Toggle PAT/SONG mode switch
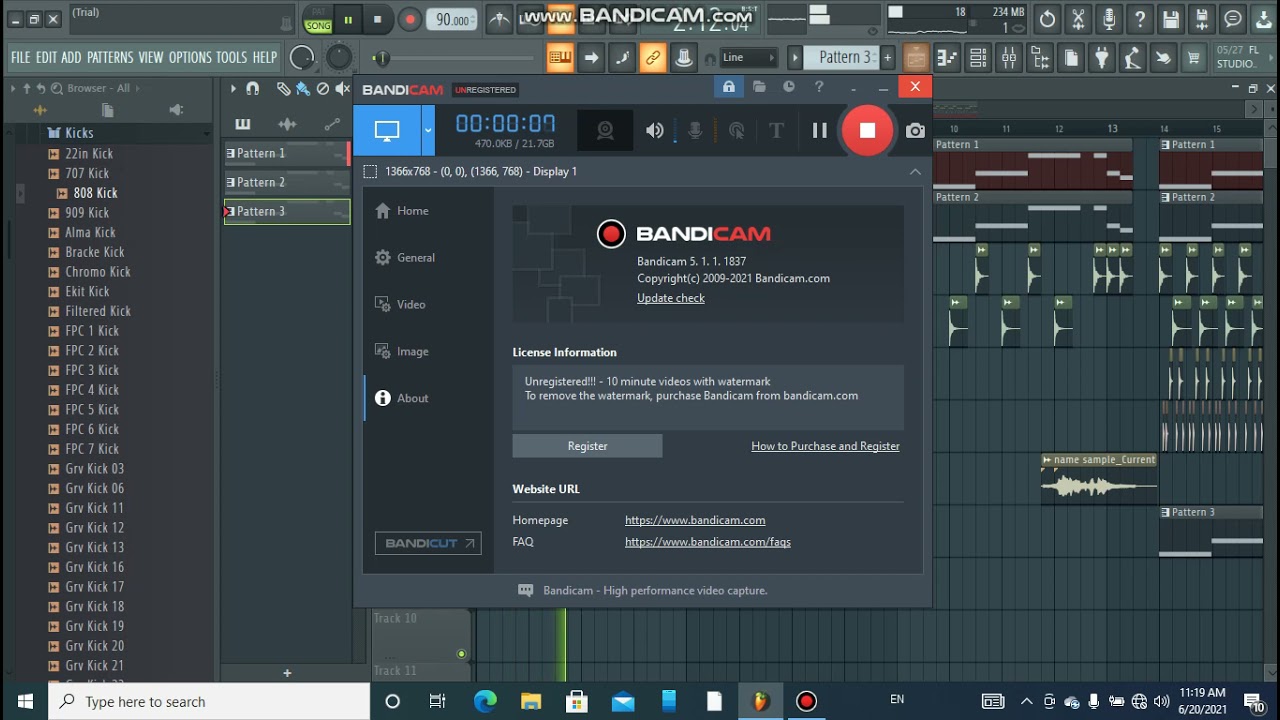The image size is (1280, 720). [318, 19]
